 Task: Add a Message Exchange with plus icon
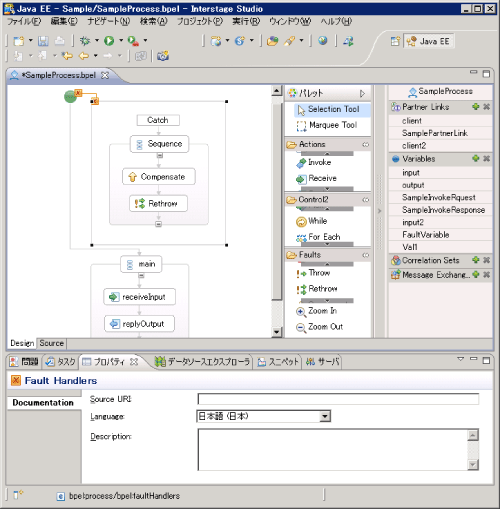point(476,274)
